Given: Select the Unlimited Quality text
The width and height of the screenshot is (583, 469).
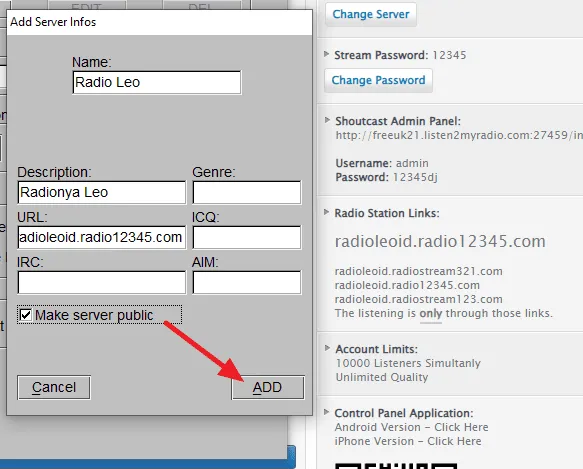Looking at the screenshot, I should pyautogui.click(x=382, y=377).
